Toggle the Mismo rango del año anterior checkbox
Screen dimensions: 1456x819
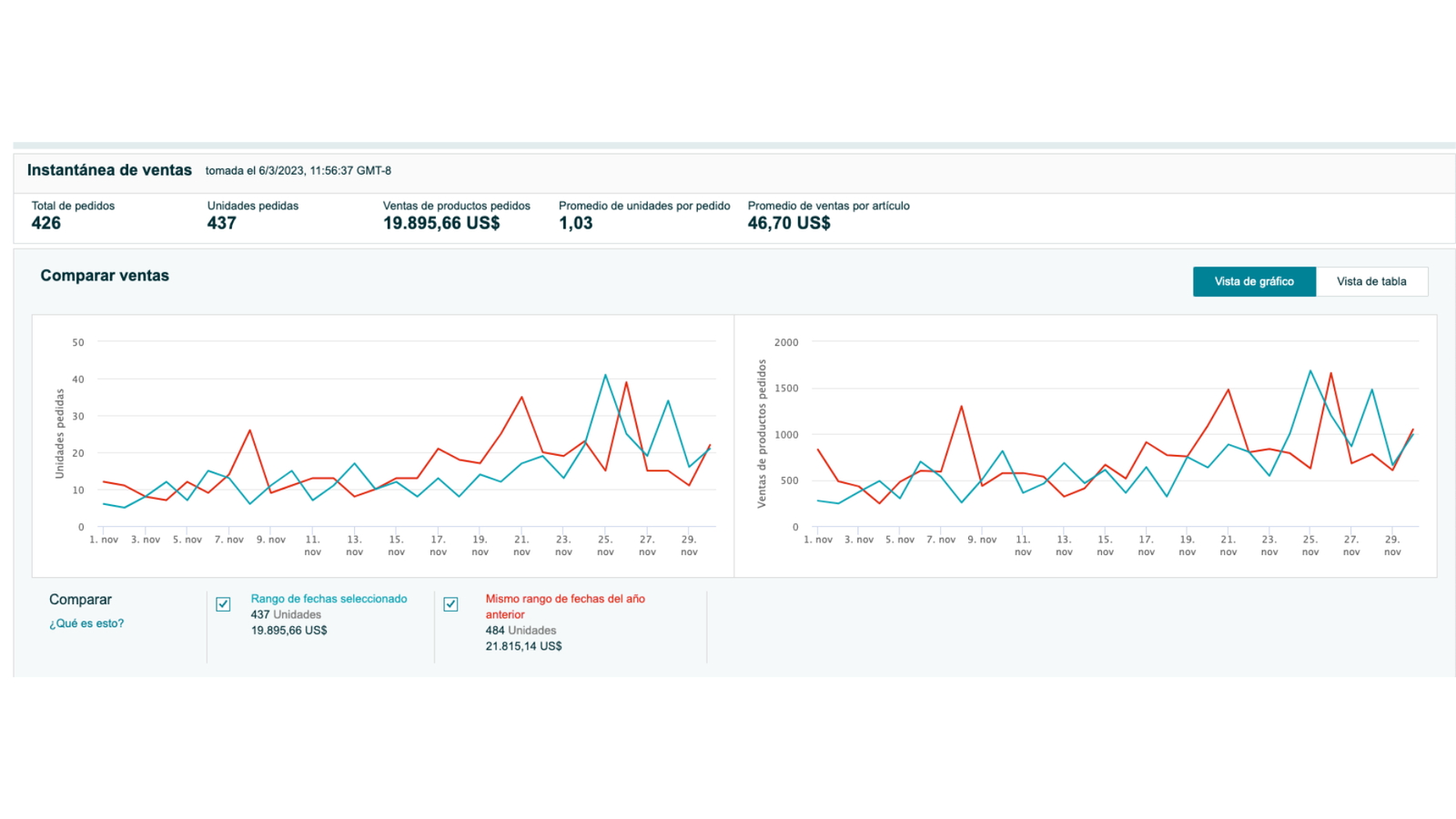pyautogui.click(x=450, y=604)
